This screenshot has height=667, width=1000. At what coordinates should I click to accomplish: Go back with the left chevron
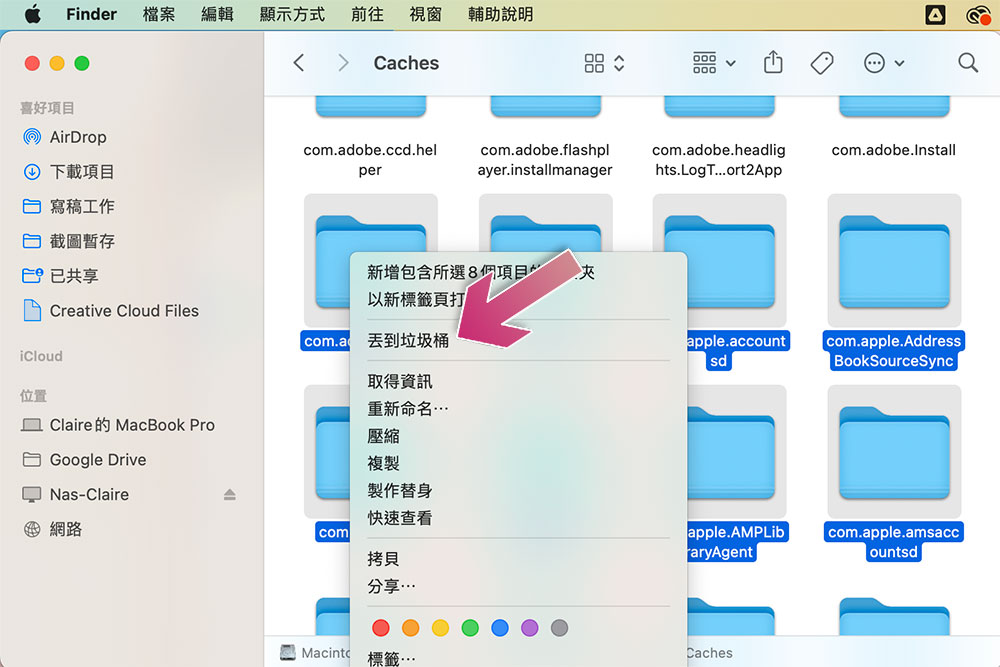click(x=298, y=62)
